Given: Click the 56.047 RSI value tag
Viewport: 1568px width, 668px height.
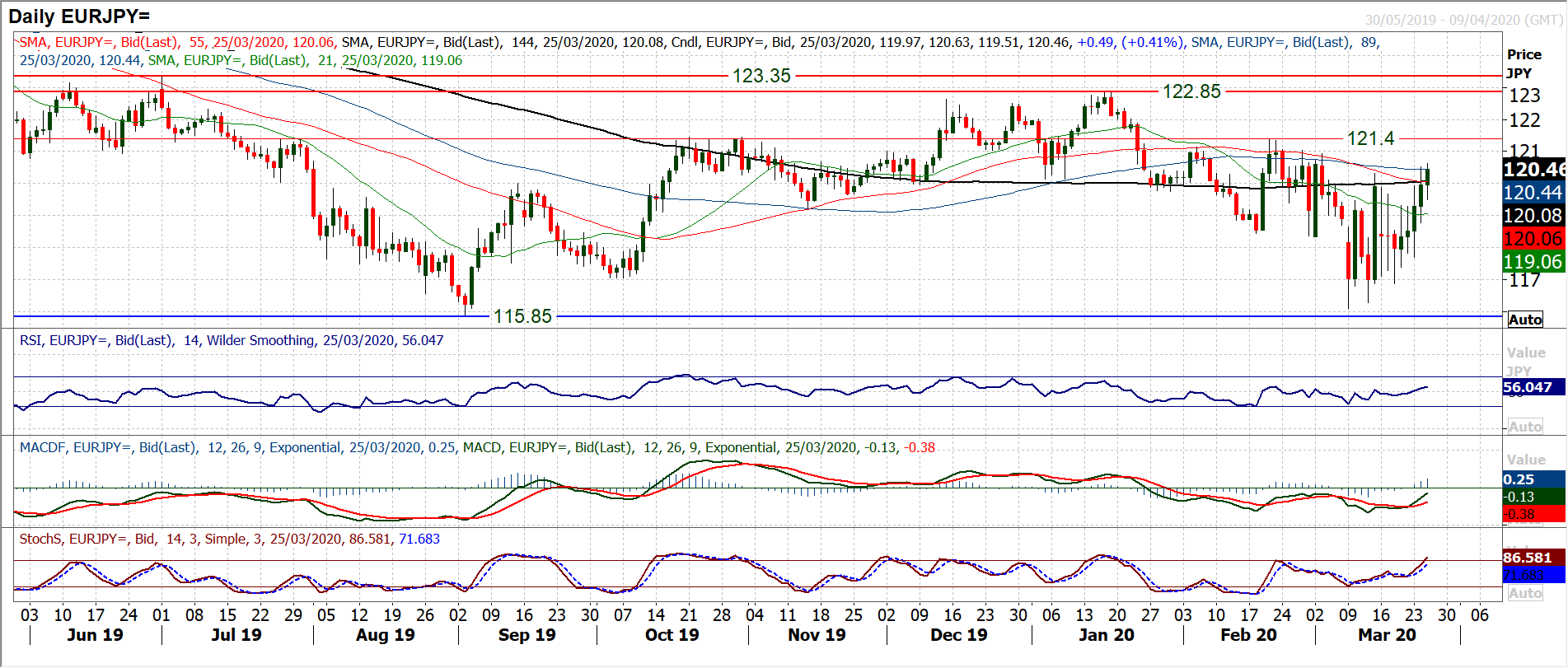Looking at the screenshot, I should pyautogui.click(x=1533, y=387).
